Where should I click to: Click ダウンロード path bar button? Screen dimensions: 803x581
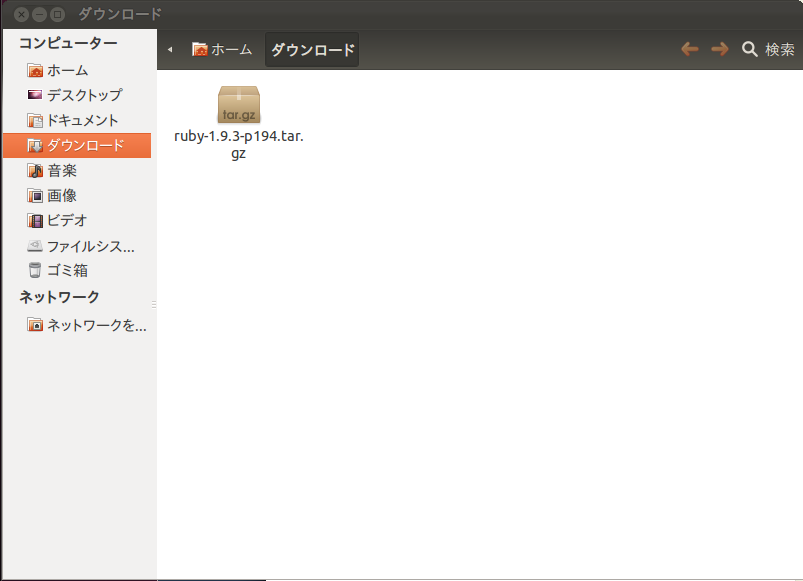[x=312, y=50]
